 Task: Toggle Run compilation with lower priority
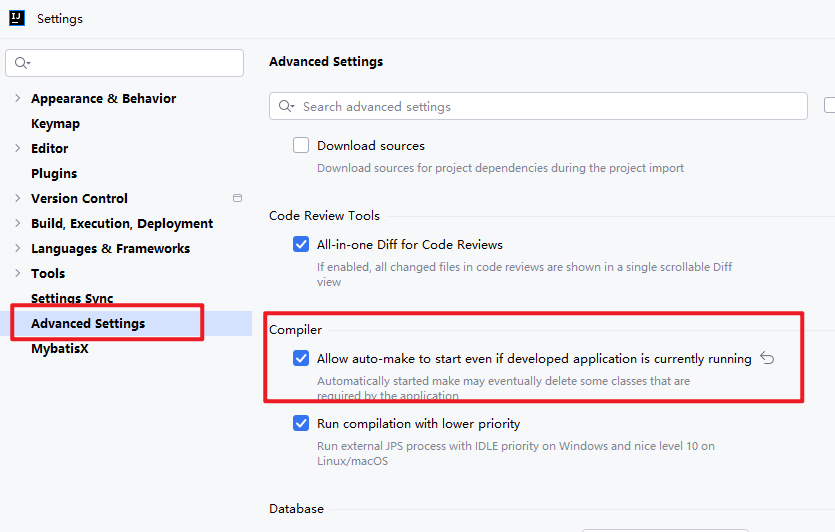point(301,423)
